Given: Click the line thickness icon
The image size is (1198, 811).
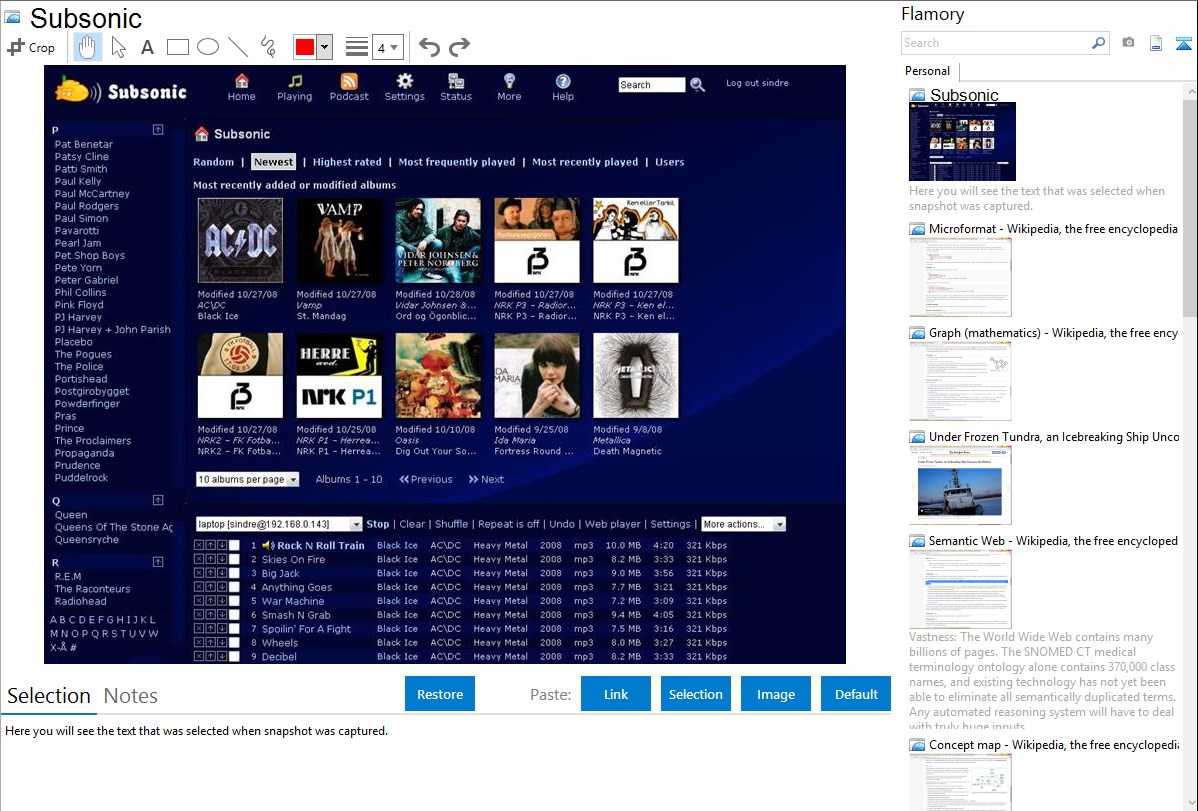Looking at the screenshot, I should point(356,47).
